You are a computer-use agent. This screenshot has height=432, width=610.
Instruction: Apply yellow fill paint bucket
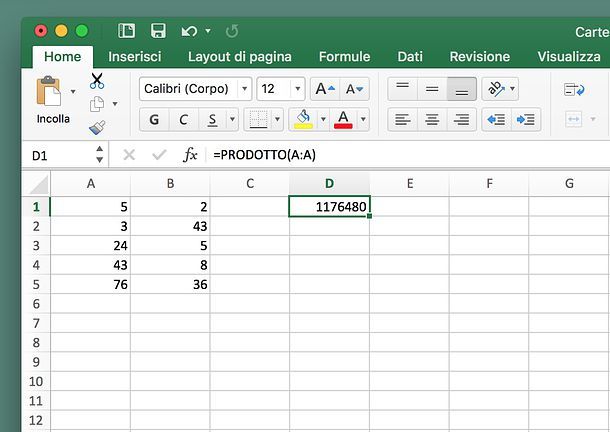(303, 119)
